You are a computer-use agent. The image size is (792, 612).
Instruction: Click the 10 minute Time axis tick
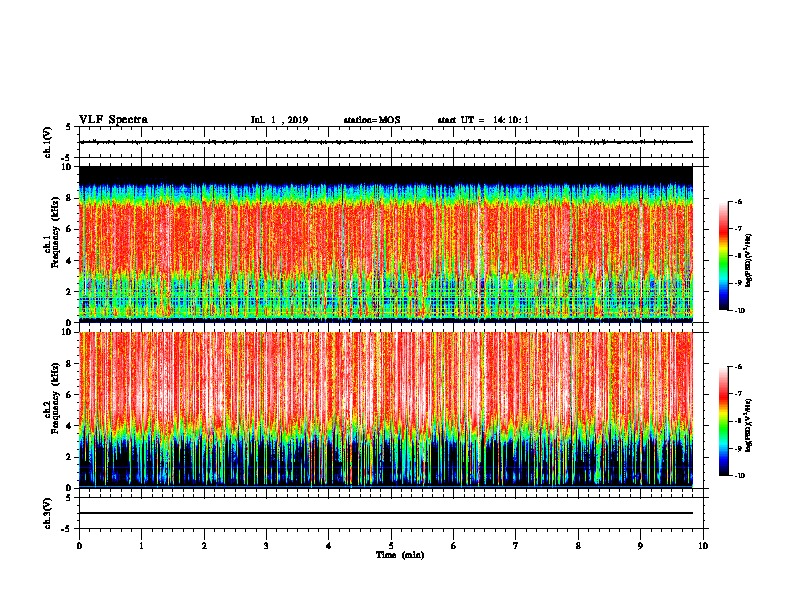(703, 546)
